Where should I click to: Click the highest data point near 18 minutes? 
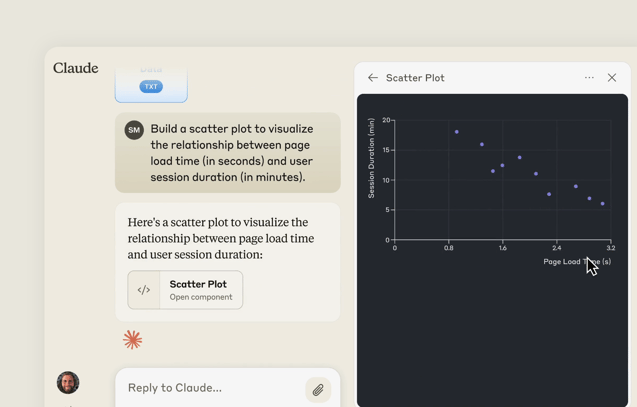click(457, 132)
